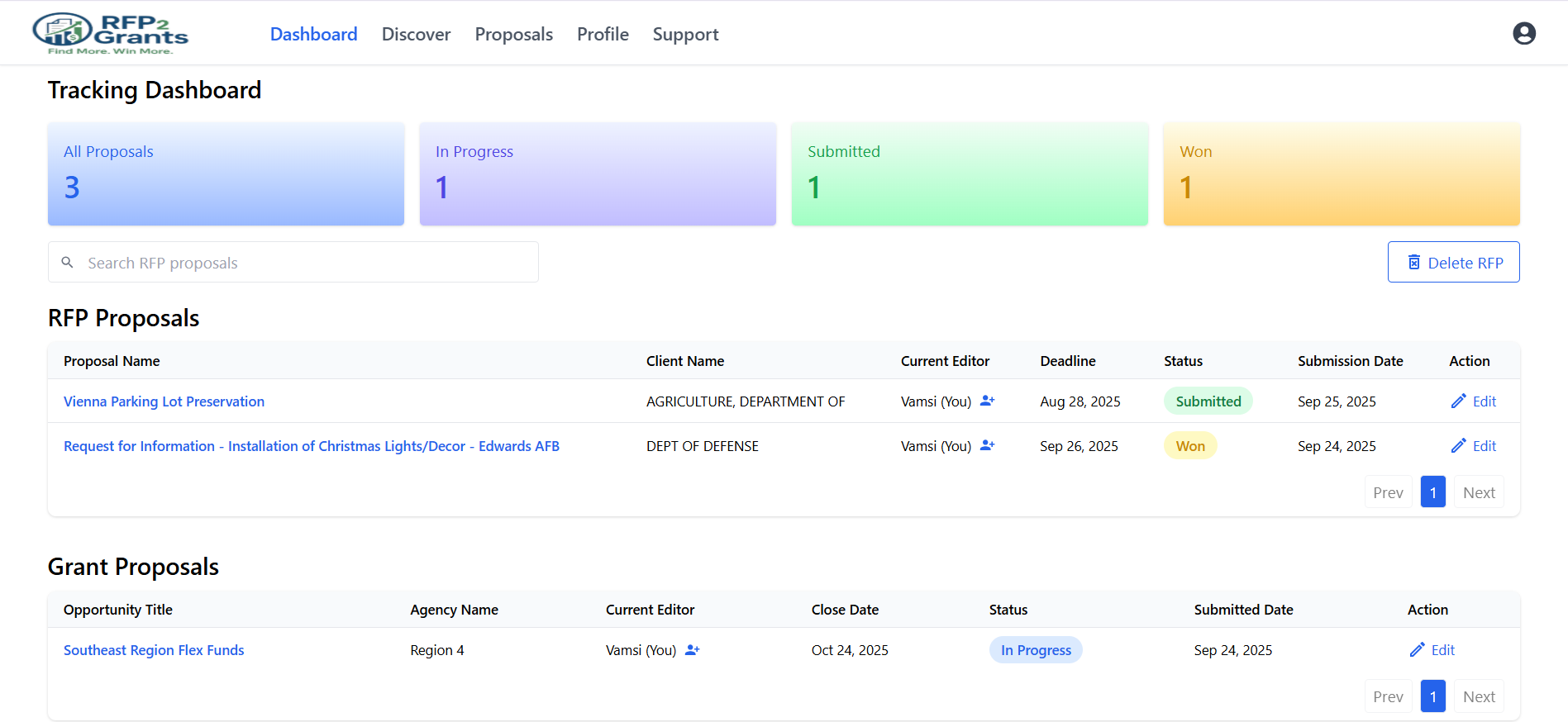Screen dimensions: 1568x722
Task: Click Next in RFP Proposals pagination
Action: coord(1479,492)
